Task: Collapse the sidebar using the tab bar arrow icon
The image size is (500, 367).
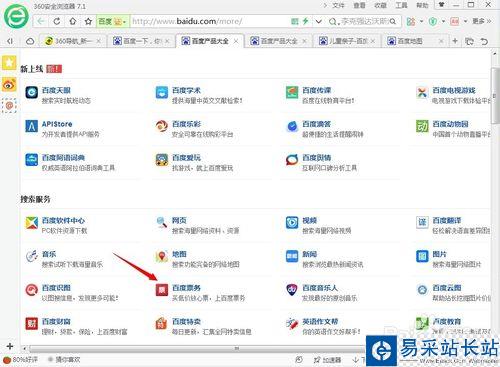Action: [10, 41]
